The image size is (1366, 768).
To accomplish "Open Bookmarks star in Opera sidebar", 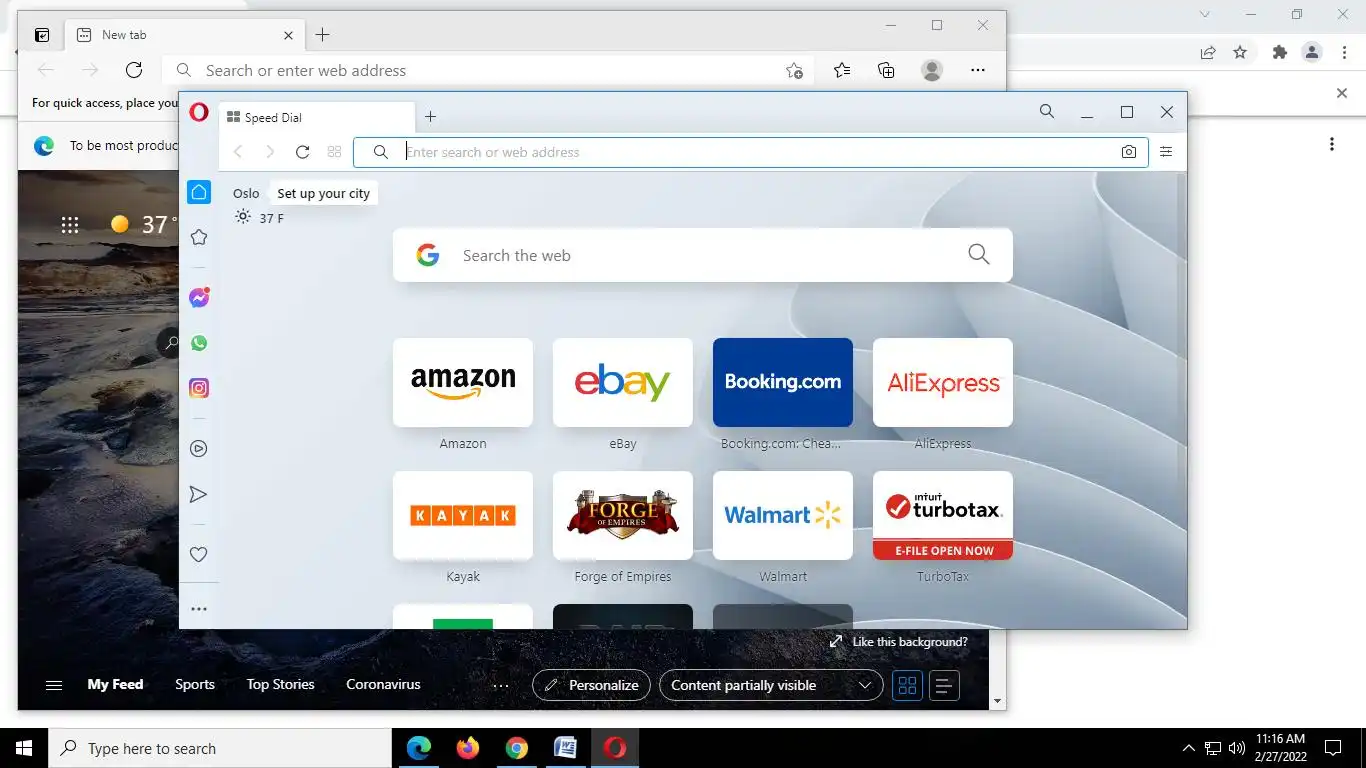I will [x=199, y=237].
